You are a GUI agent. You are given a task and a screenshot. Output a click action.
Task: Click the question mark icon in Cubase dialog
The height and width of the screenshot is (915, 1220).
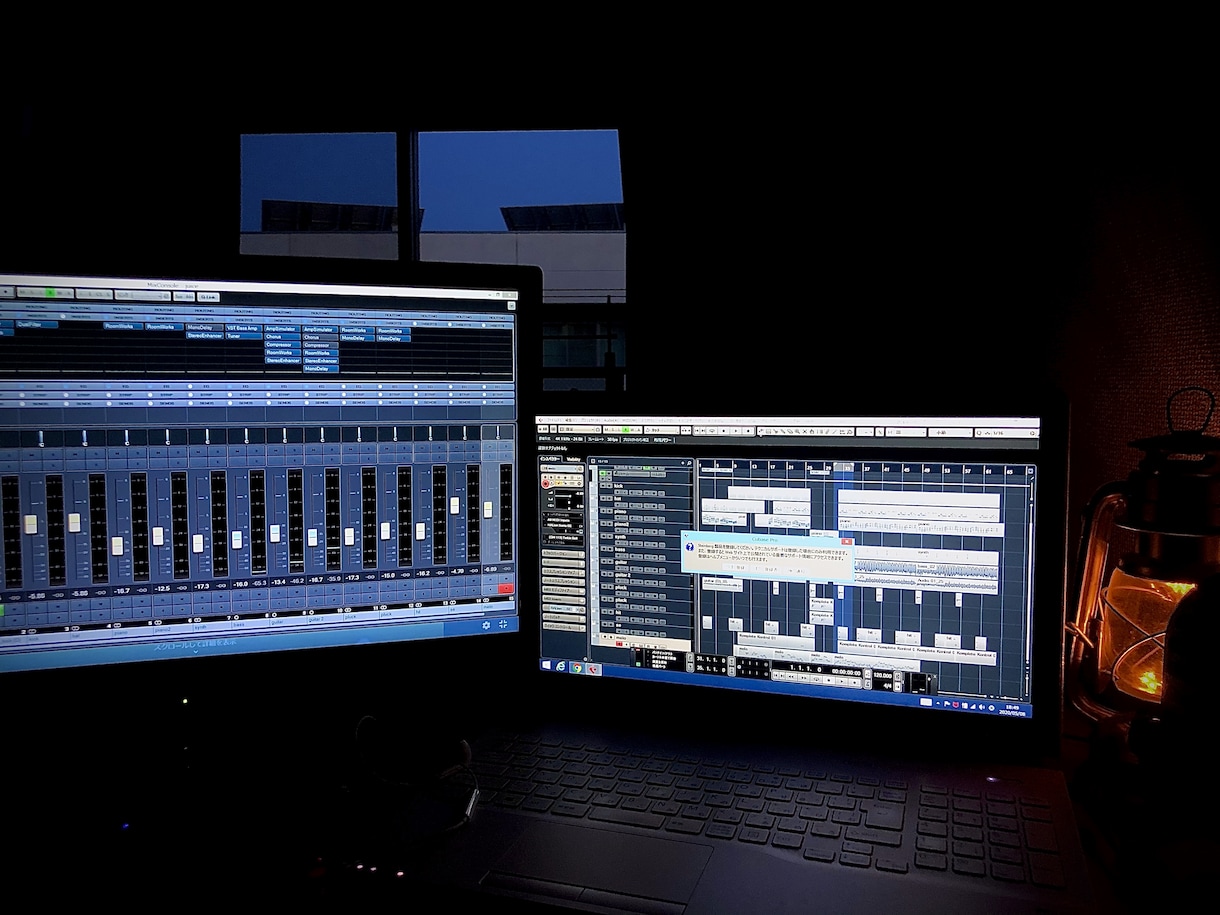coord(689,546)
